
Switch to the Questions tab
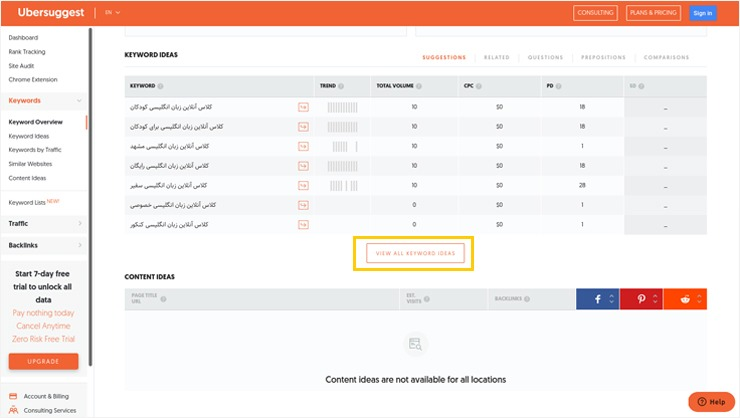click(545, 58)
